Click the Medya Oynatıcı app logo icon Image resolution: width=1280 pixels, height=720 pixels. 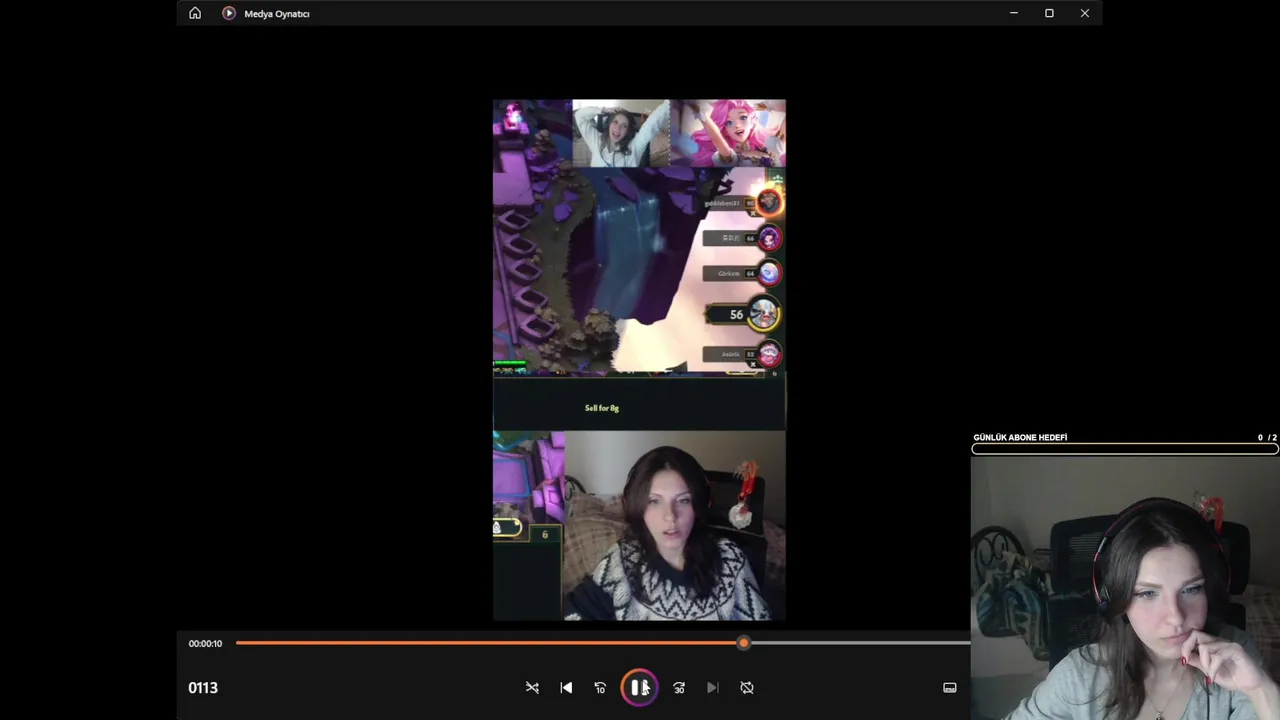[229, 13]
